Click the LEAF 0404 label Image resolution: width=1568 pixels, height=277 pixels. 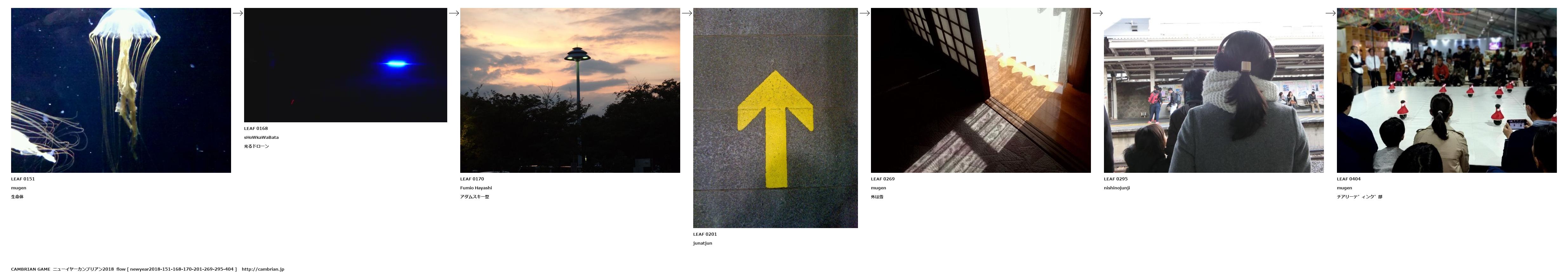(1349, 179)
